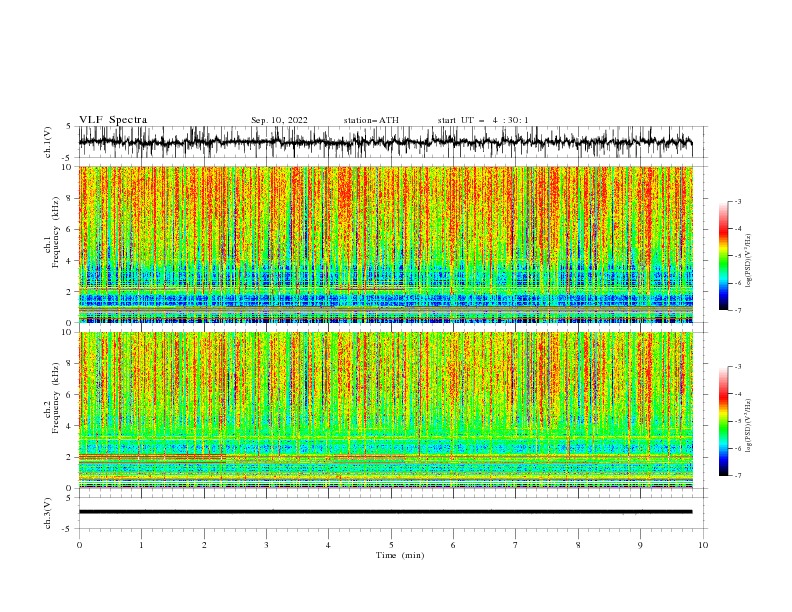
Task: Click the '-7' label on lower color bar
Action: pos(738,476)
